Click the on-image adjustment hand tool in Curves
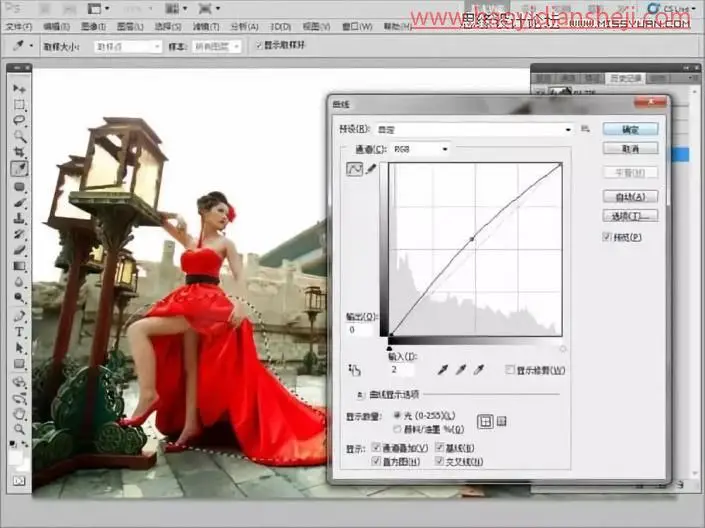Screen dimensions: 705x528 354,370
